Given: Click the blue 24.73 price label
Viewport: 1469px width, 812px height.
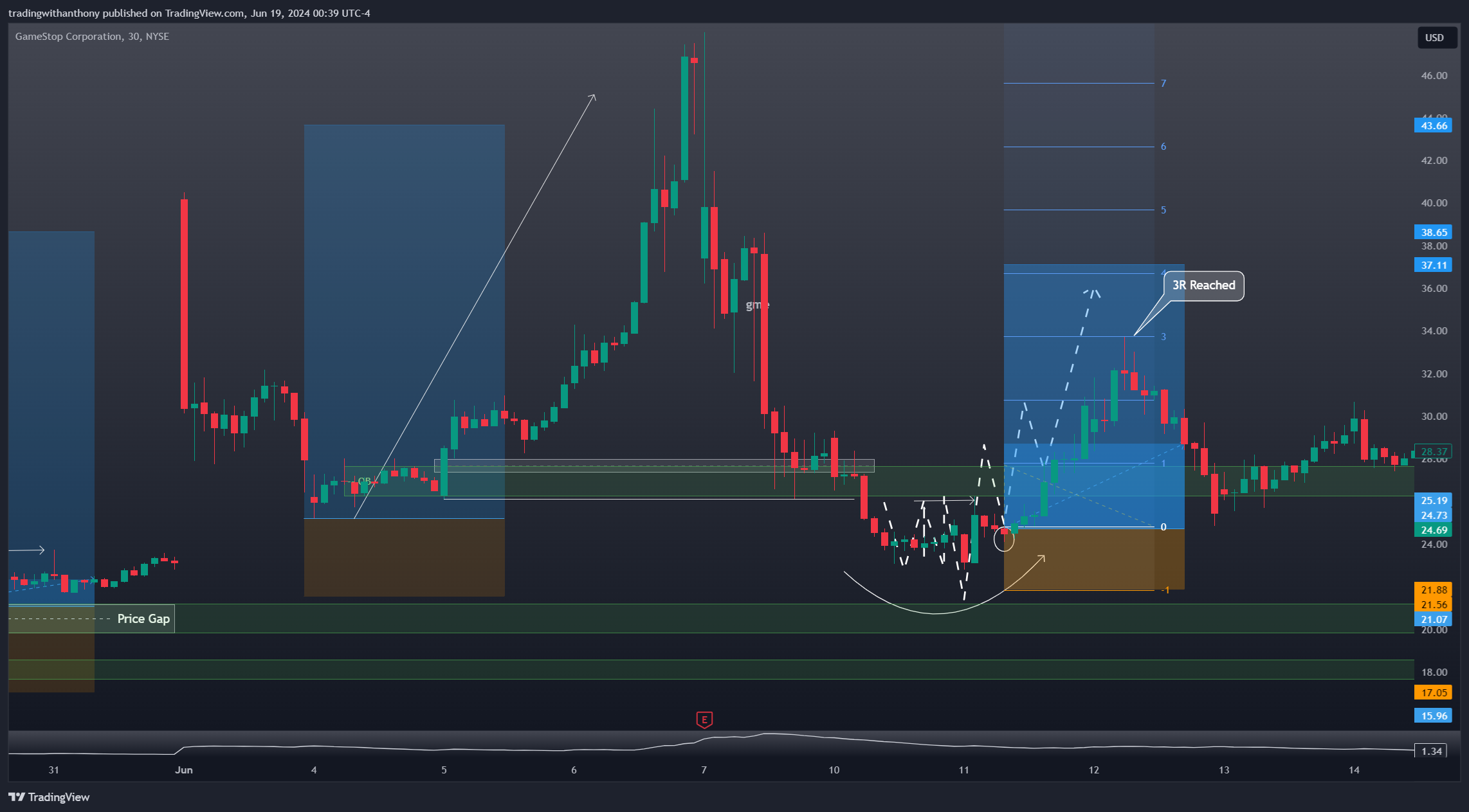Looking at the screenshot, I should coord(1433,515).
